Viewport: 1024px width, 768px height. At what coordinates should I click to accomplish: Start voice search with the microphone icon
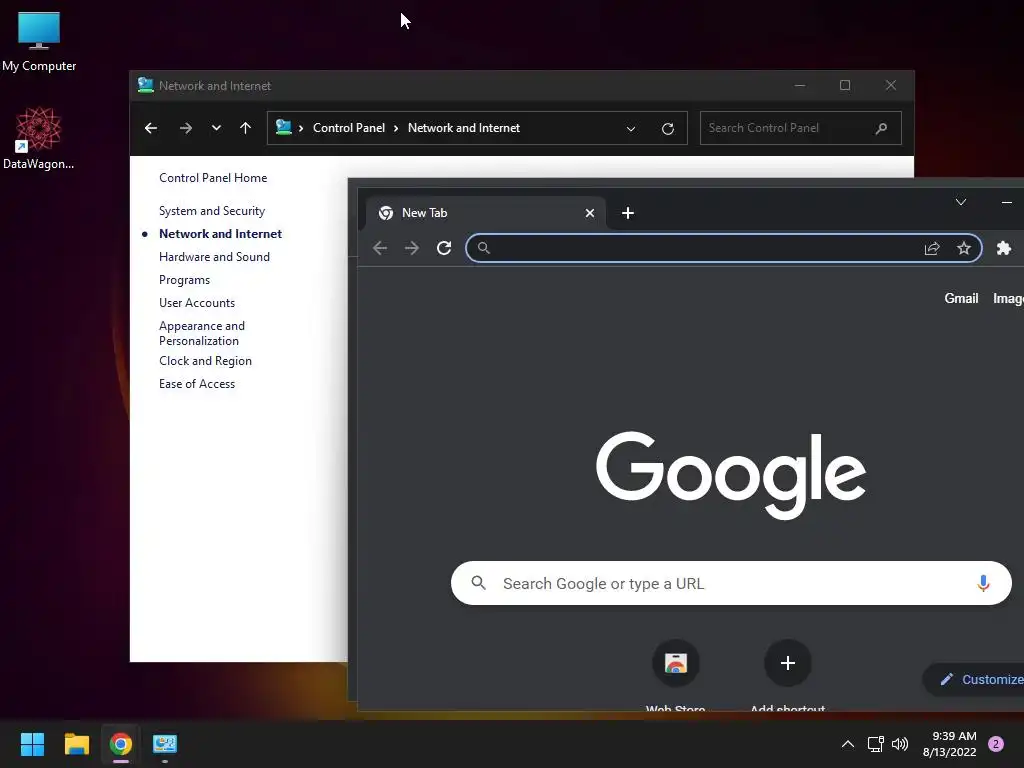point(983,583)
